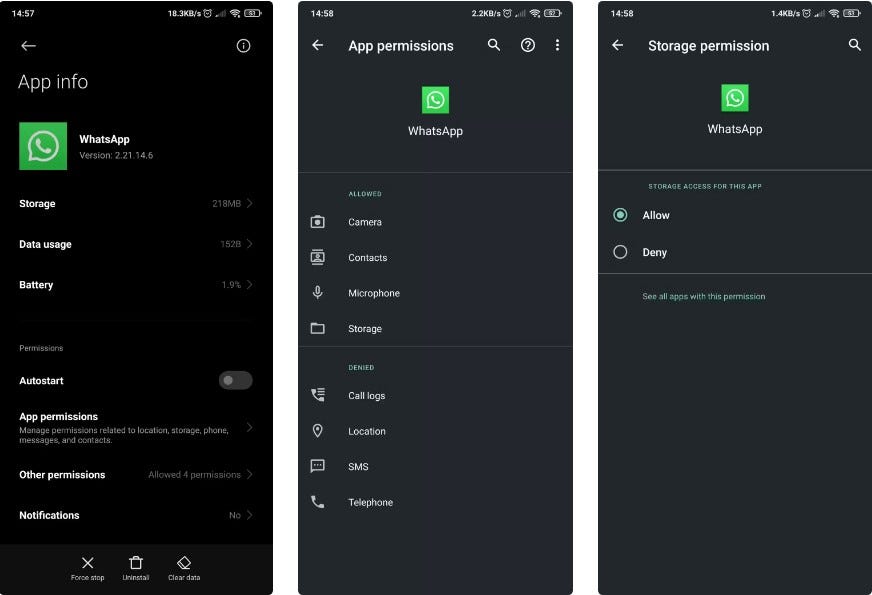Expand the Storage 218MB row chevron
Viewport: 872px width, 595px height.
point(250,204)
